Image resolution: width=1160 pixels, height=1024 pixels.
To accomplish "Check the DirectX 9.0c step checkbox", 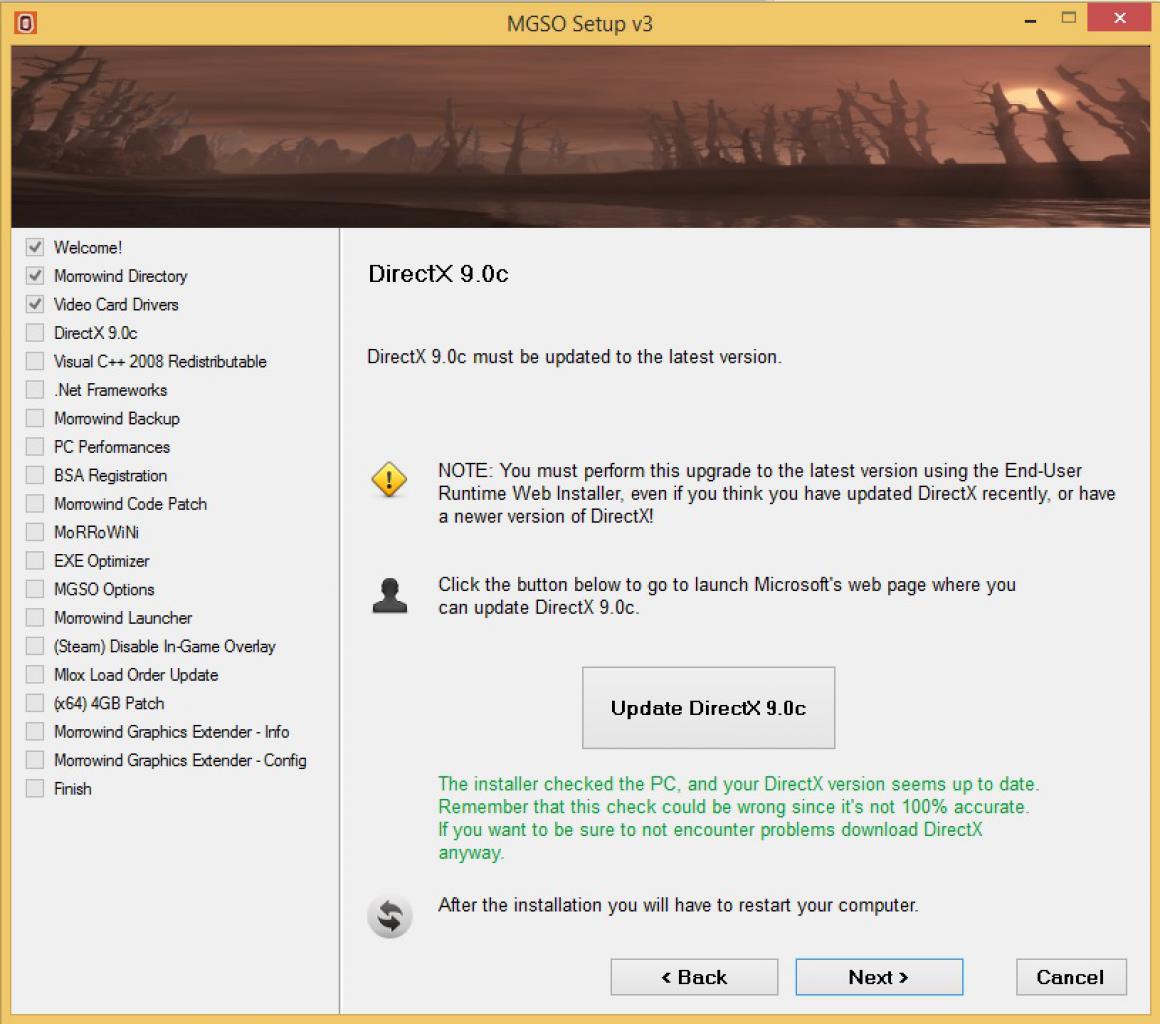I will (35, 332).
